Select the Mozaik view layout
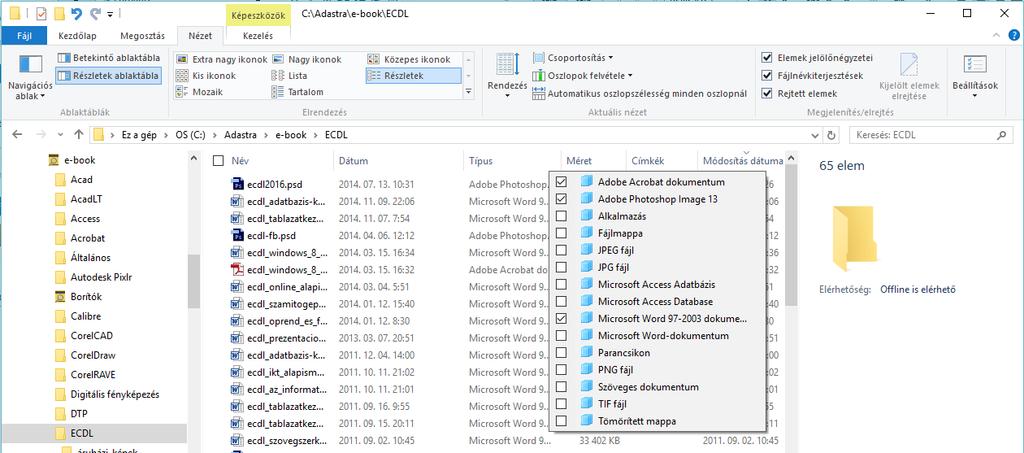Image resolution: width=1024 pixels, height=453 pixels. pos(200,92)
